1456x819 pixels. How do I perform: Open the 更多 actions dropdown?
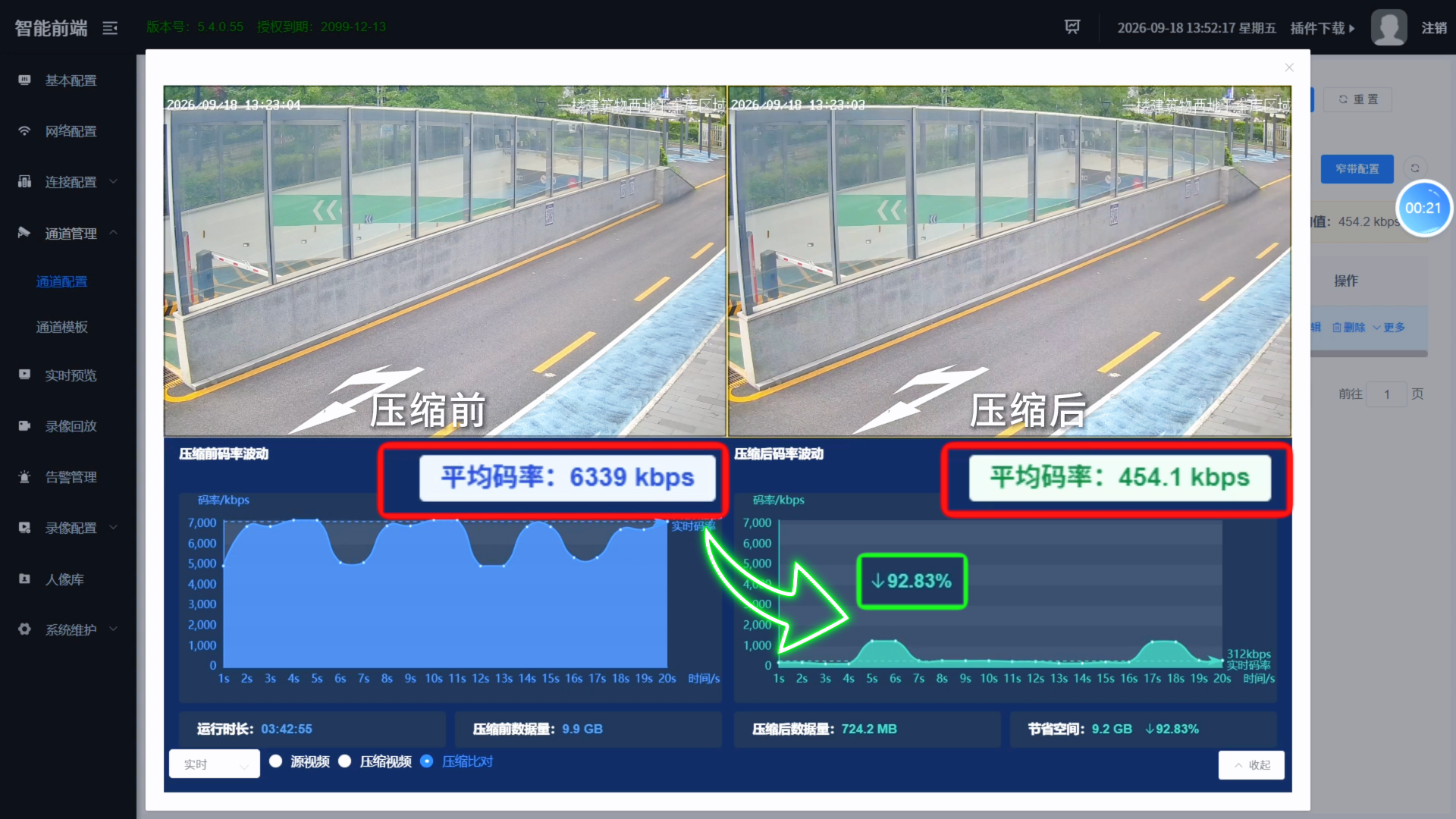tap(1389, 328)
